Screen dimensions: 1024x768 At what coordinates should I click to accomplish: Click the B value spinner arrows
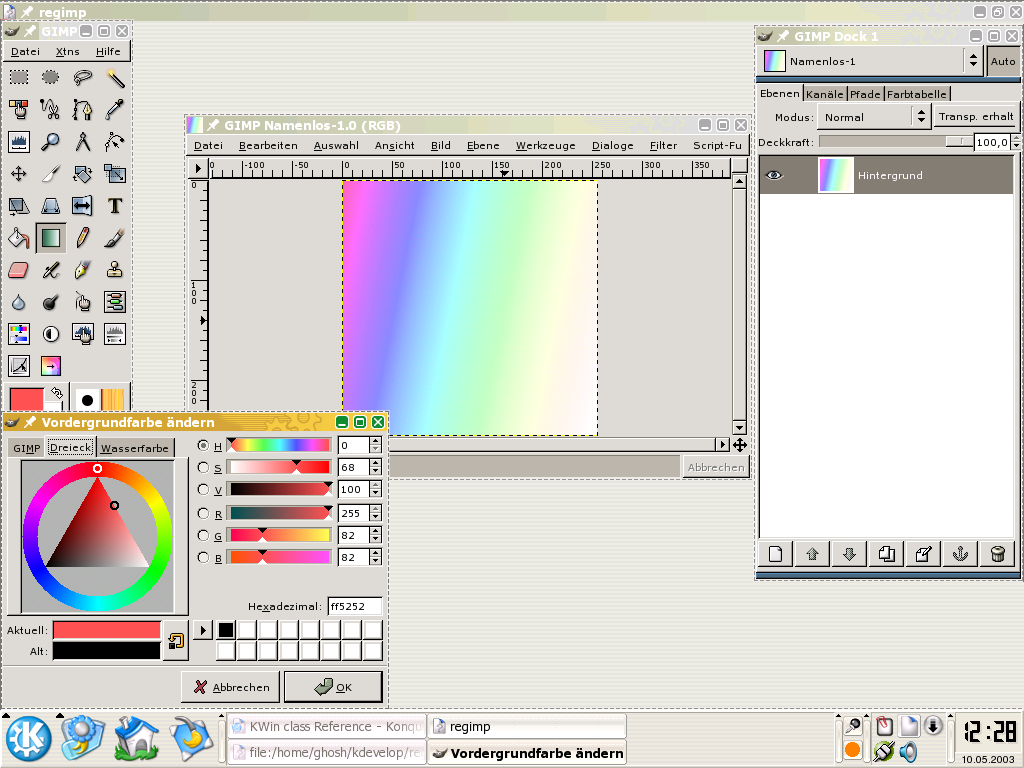pos(375,558)
